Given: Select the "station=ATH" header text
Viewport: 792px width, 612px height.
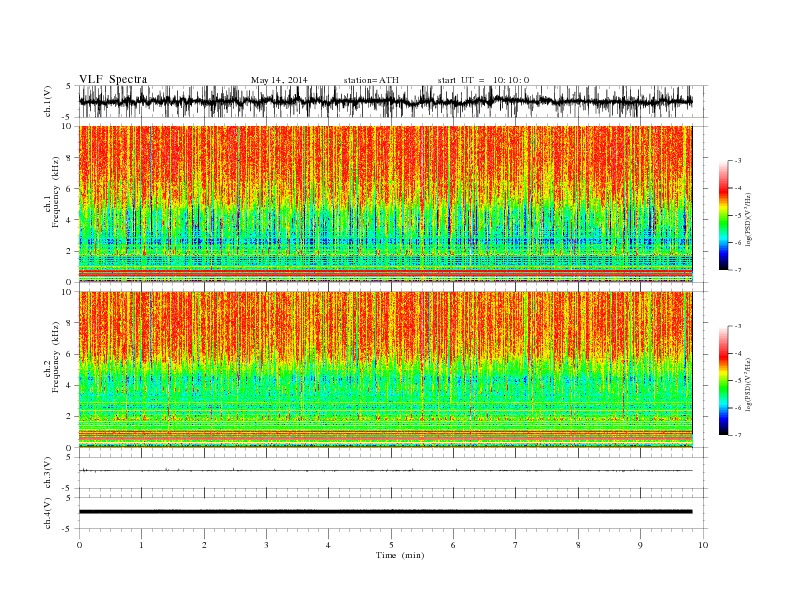Looking at the screenshot, I should pyautogui.click(x=371, y=80).
